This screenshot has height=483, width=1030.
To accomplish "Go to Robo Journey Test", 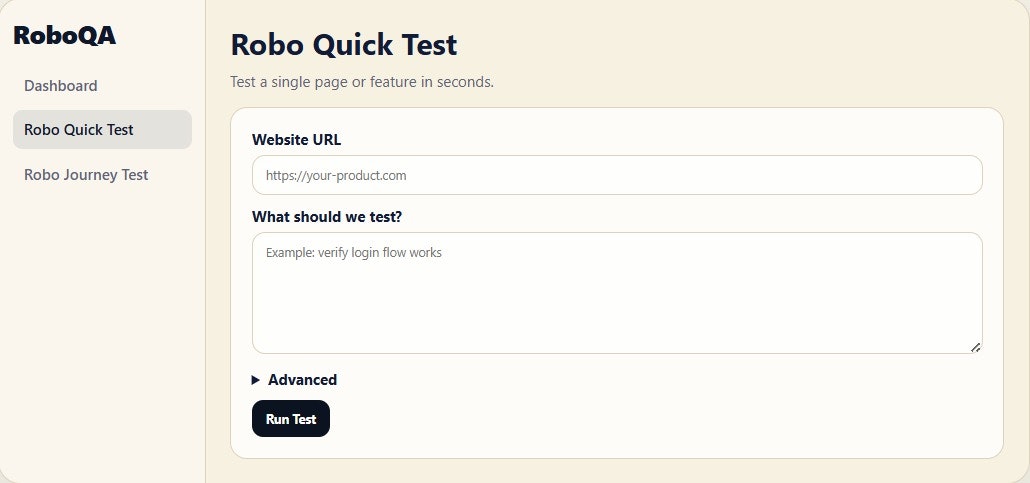I will tap(86, 175).
